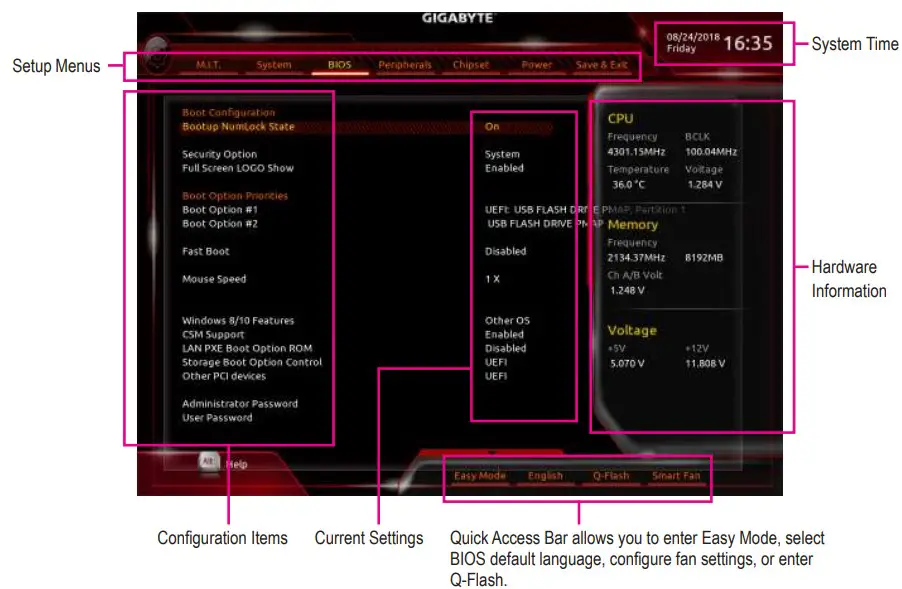
Task: Open the M.I.T. setup menu tab
Action: coord(208,65)
